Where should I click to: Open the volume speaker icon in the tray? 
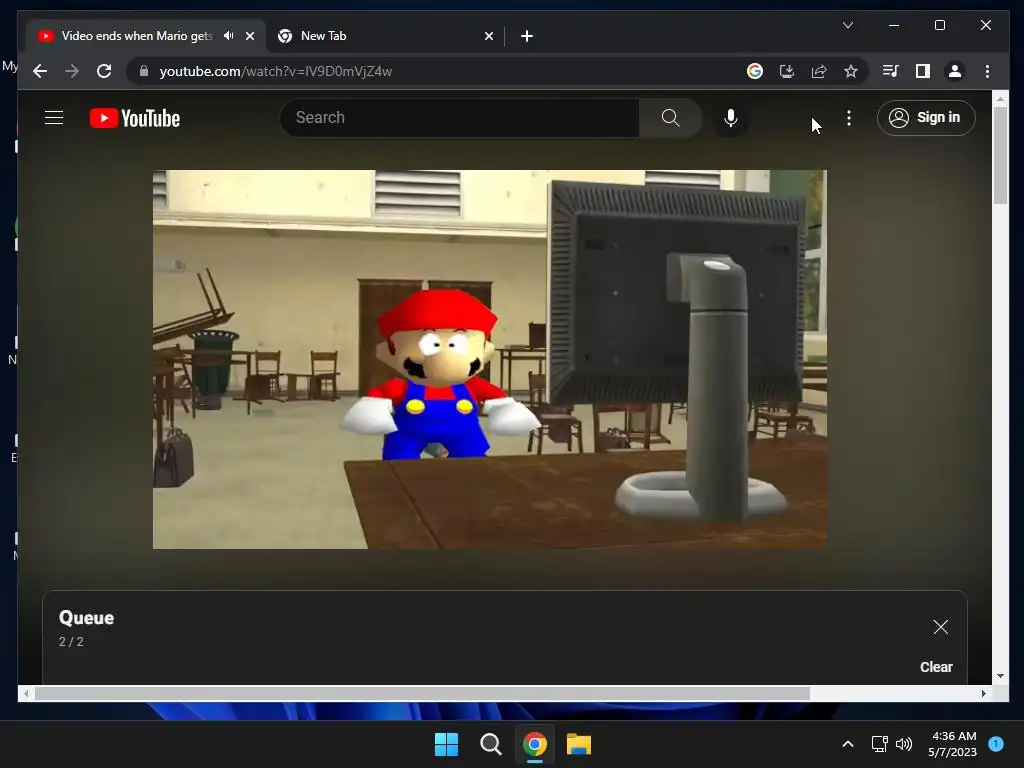[904, 744]
